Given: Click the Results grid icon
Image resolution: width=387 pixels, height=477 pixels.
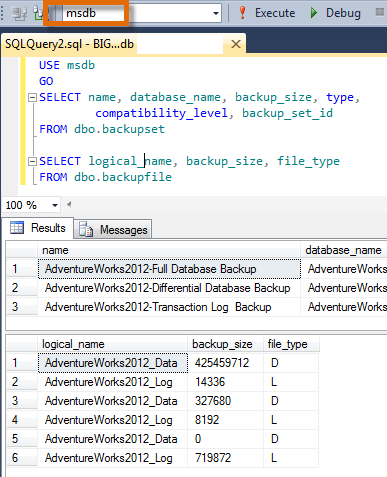Looking at the screenshot, I should tap(17, 228).
